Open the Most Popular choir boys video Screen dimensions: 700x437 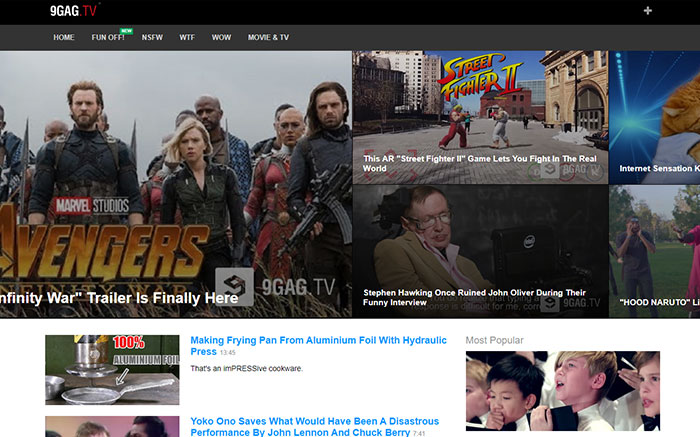562,391
